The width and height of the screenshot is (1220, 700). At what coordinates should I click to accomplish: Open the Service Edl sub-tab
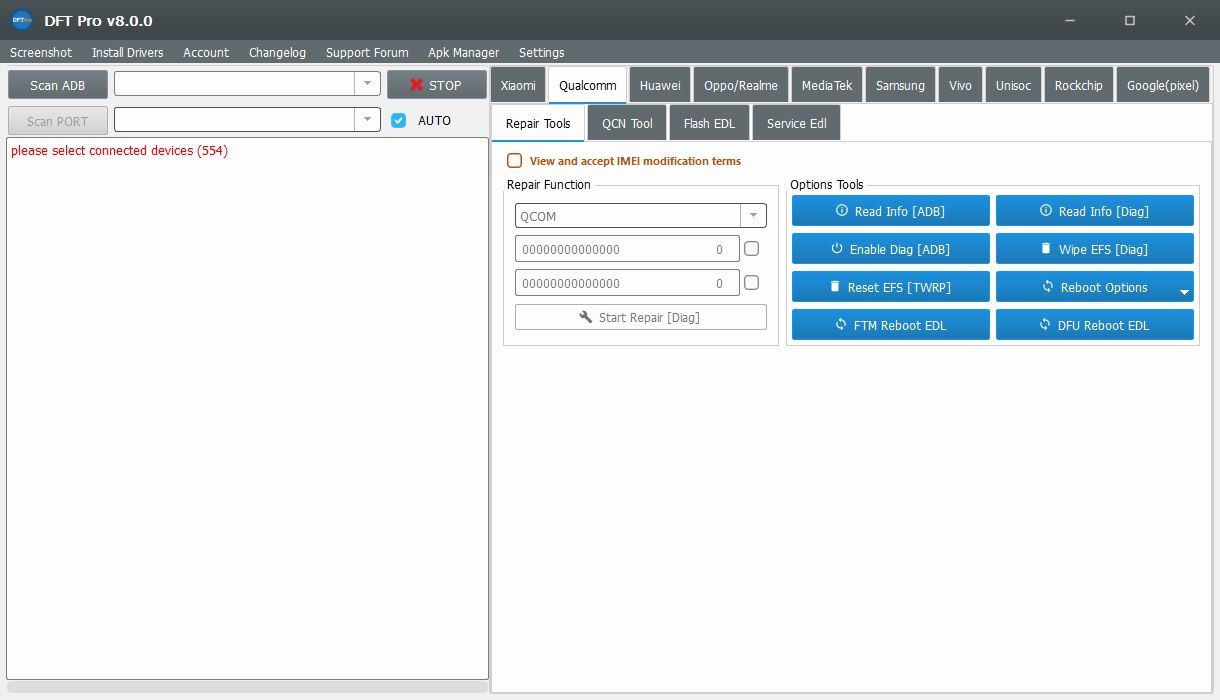click(796, 123)
